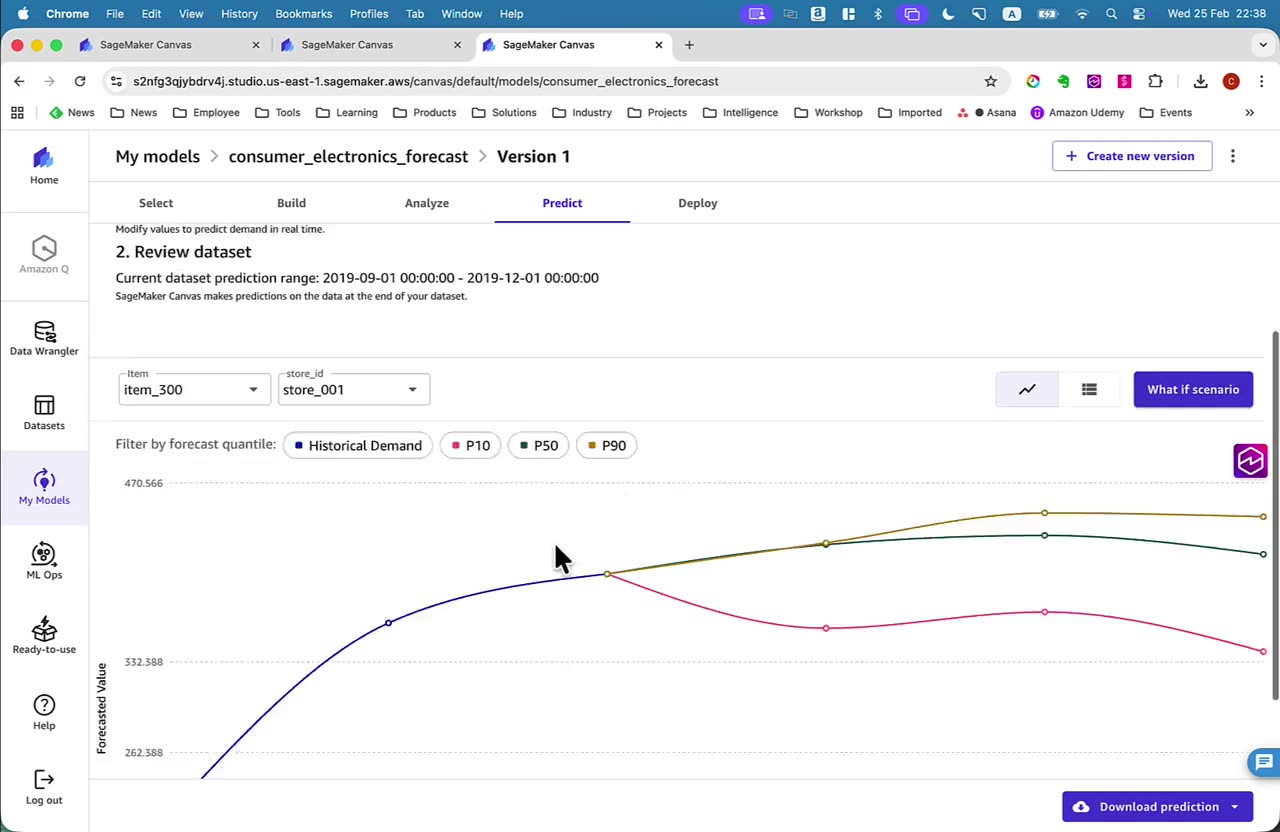The image size is (1280, 832).
Task: Open the Learning bookmarks folder
Action: tap(346, 112)
